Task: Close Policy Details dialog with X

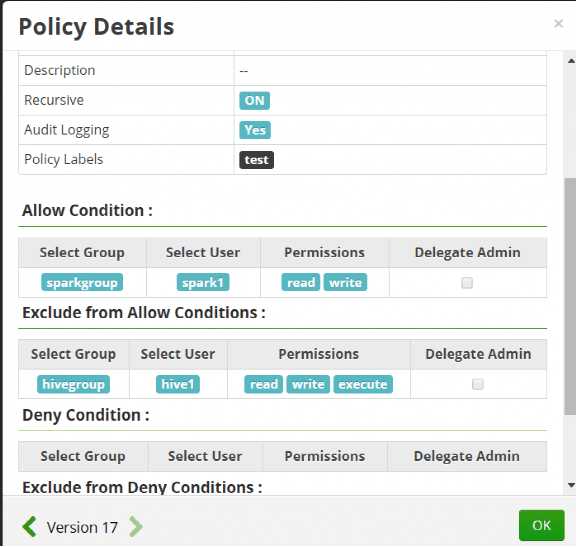Action: [558, 24]
